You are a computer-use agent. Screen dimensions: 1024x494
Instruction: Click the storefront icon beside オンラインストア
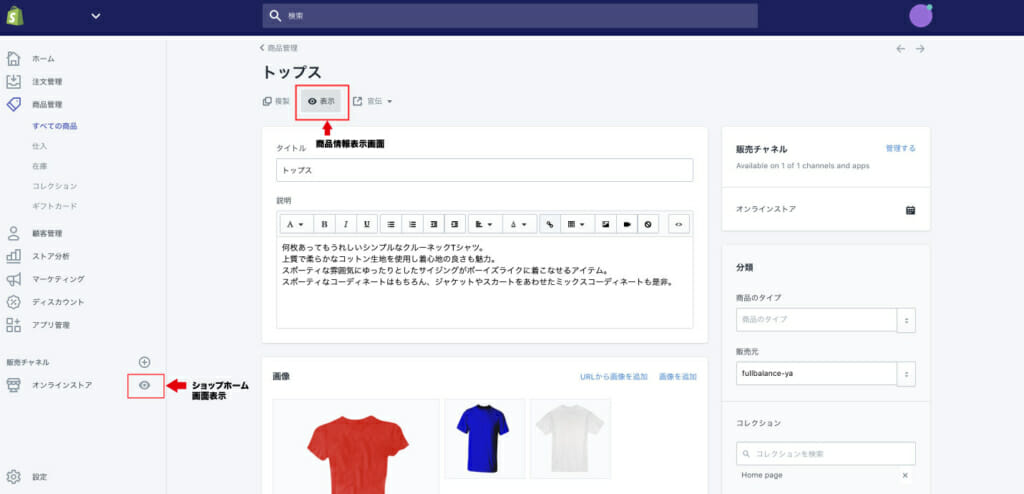pos(13,386)
